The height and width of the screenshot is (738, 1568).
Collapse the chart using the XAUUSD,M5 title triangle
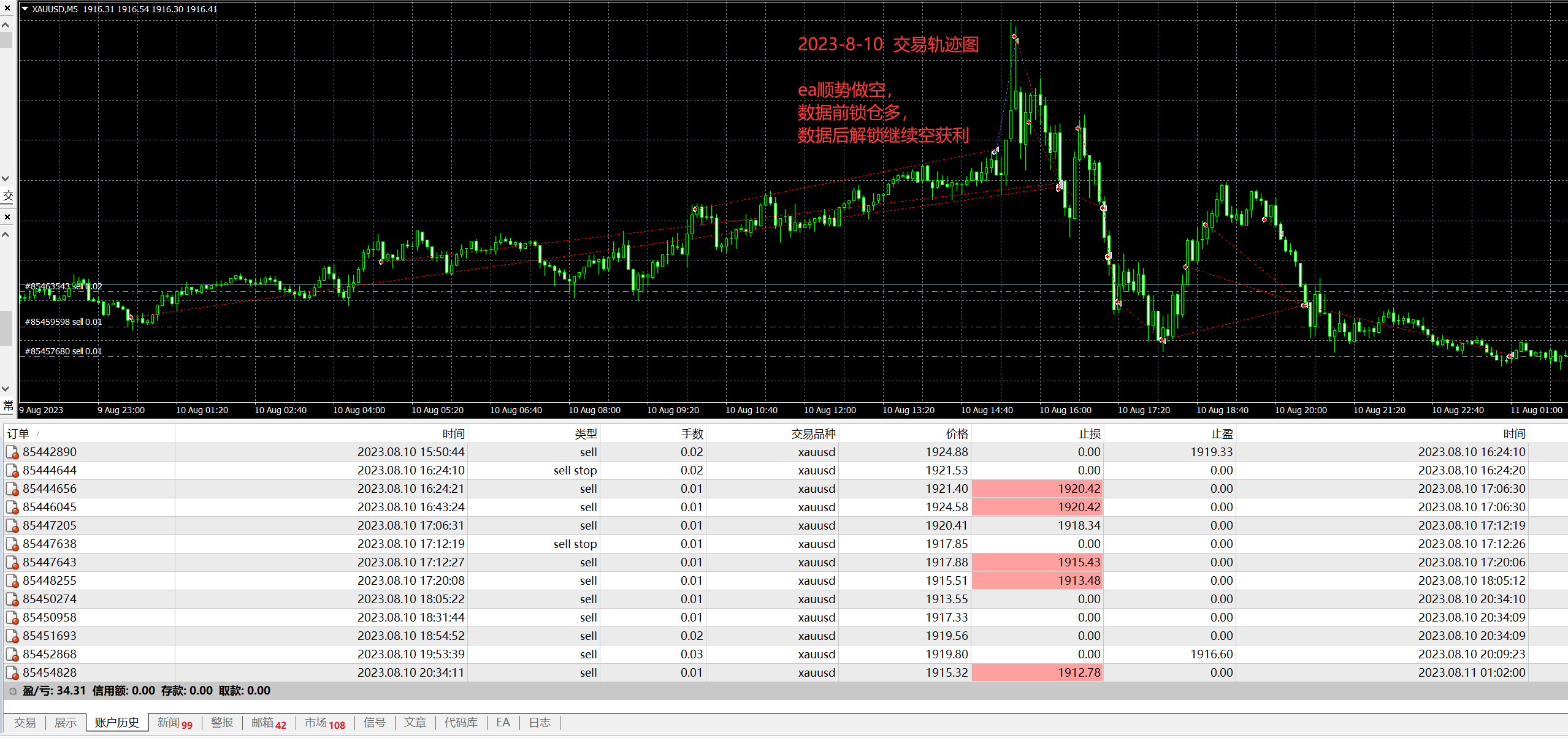click(25, 9)
